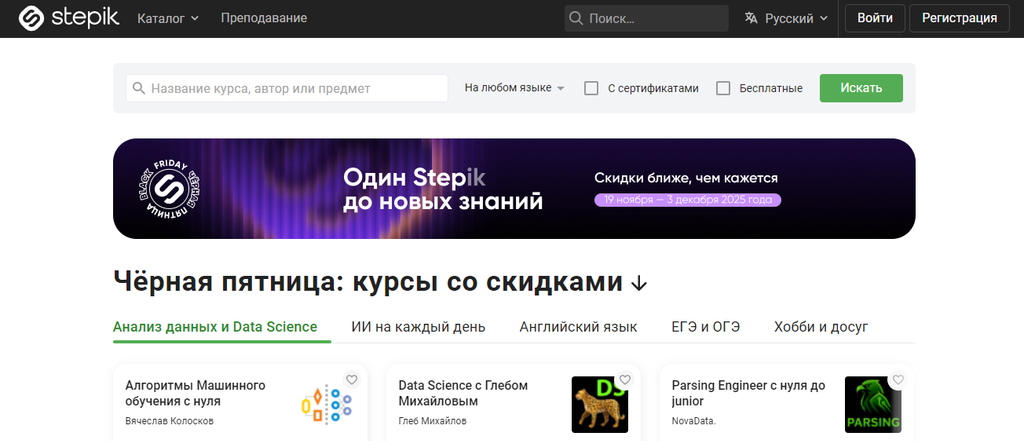Open Алгоритмы Машинного обучения с нуля course title

pyautogui.click(x=195, y=393)
